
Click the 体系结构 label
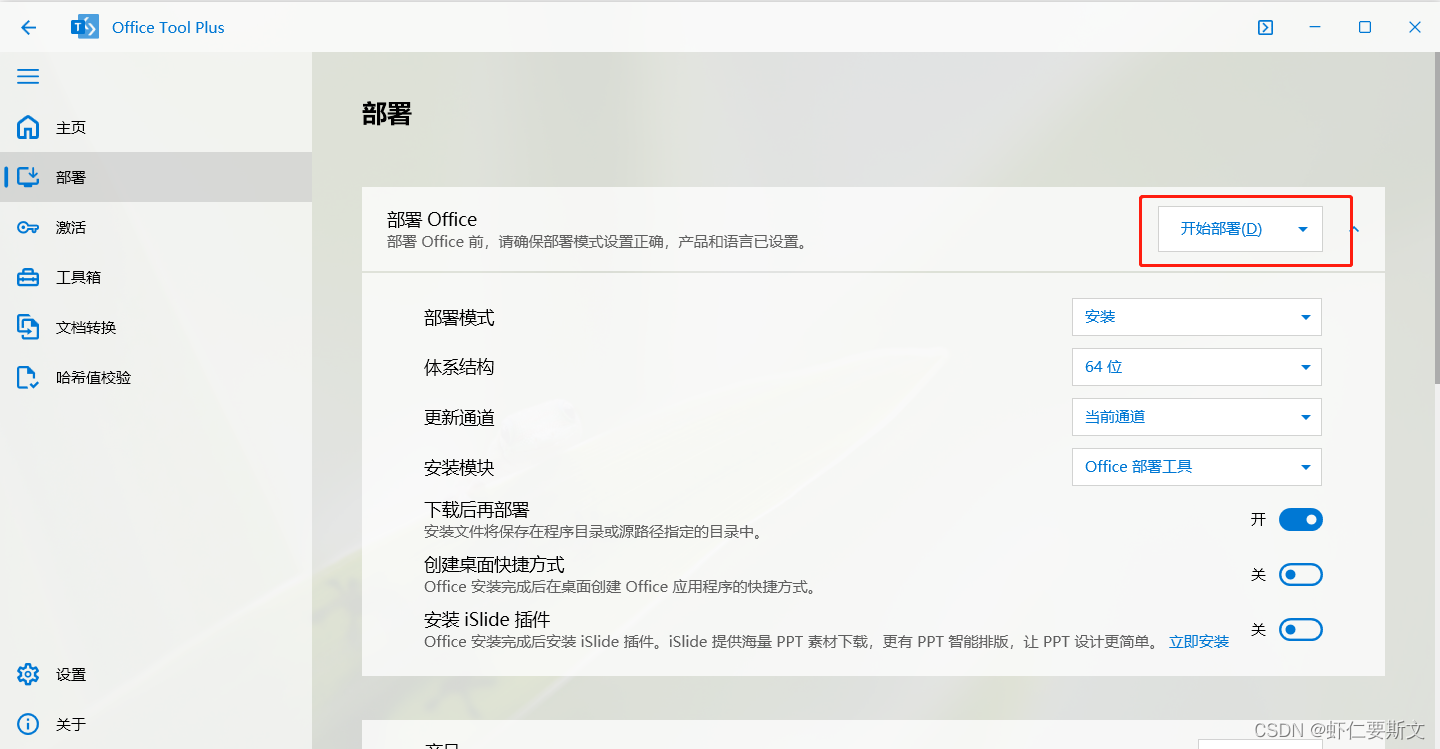point(459,368)
